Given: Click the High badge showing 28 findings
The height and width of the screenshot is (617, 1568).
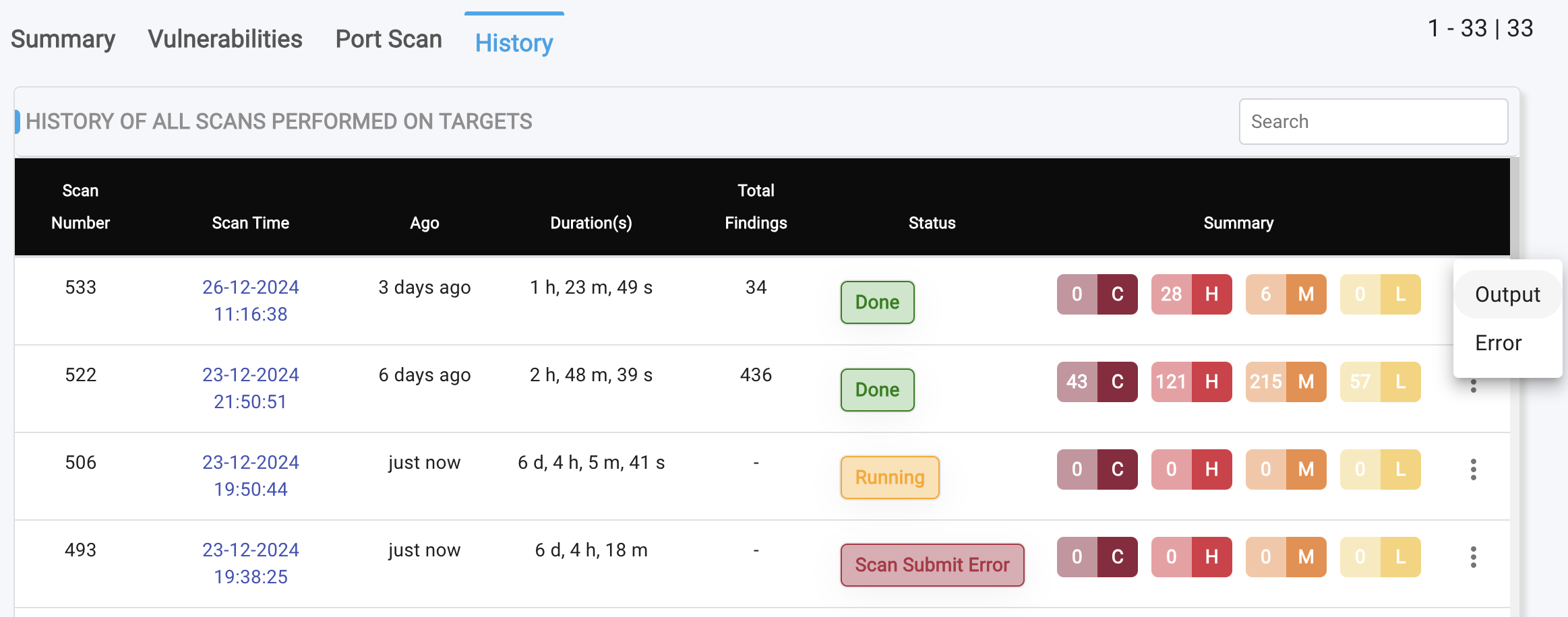Looking at the screenshot, I should [x=1191, y=294].
